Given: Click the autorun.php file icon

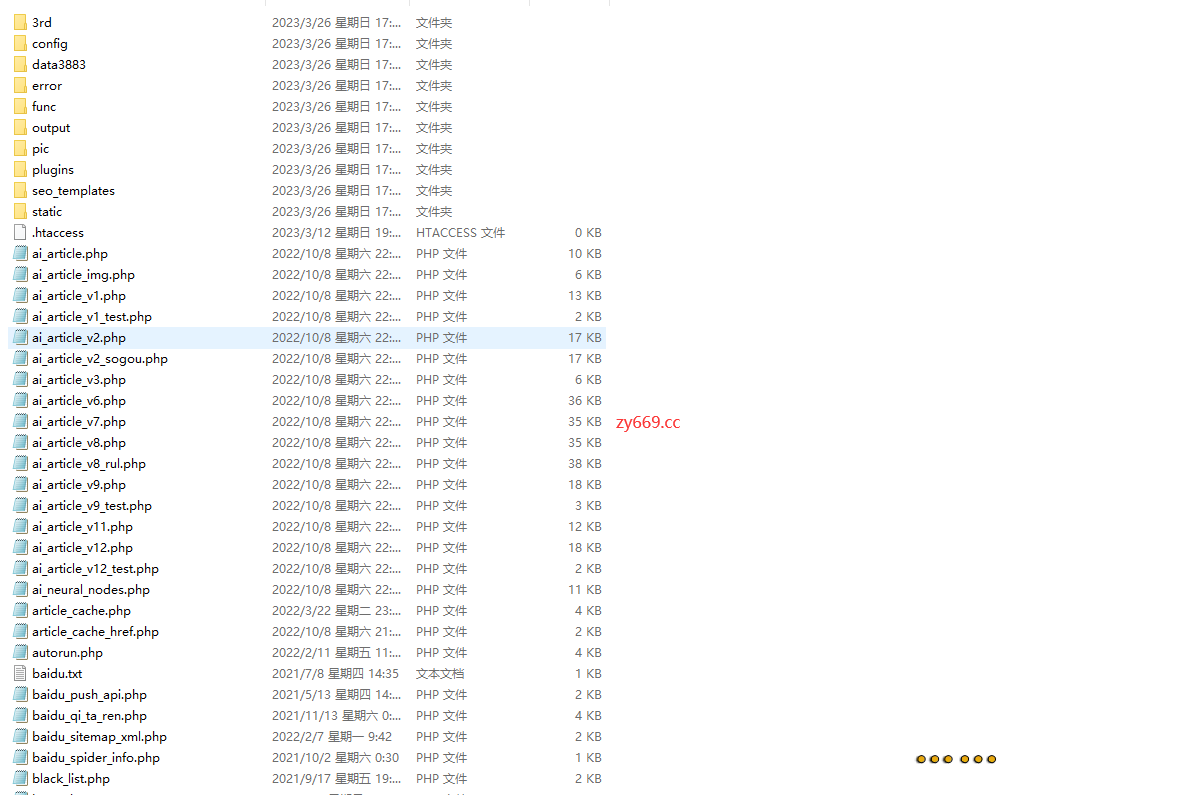Looking at the screenshot, I should [x=21, y=653].
